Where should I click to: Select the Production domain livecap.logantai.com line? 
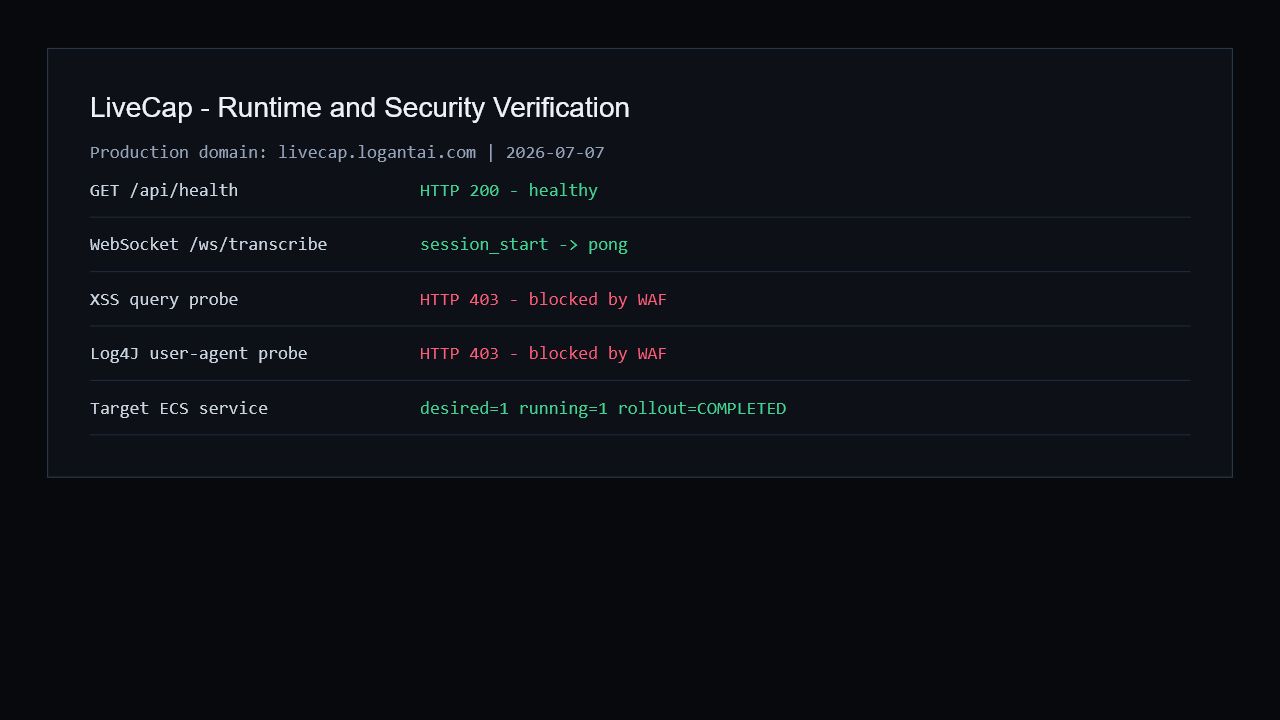coord(347,152)
